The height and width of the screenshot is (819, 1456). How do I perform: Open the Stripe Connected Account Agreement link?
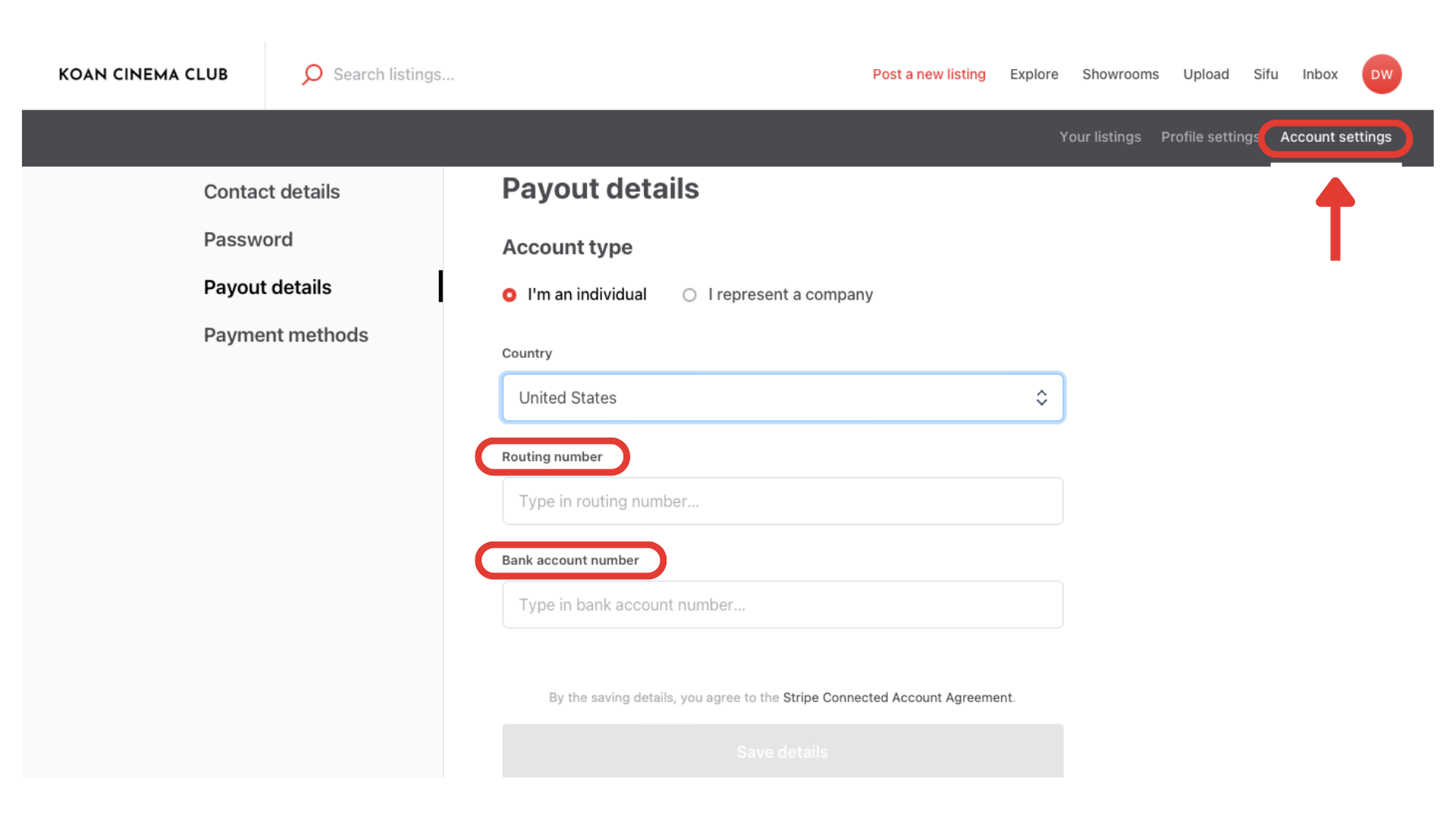[x=897, y=697]
